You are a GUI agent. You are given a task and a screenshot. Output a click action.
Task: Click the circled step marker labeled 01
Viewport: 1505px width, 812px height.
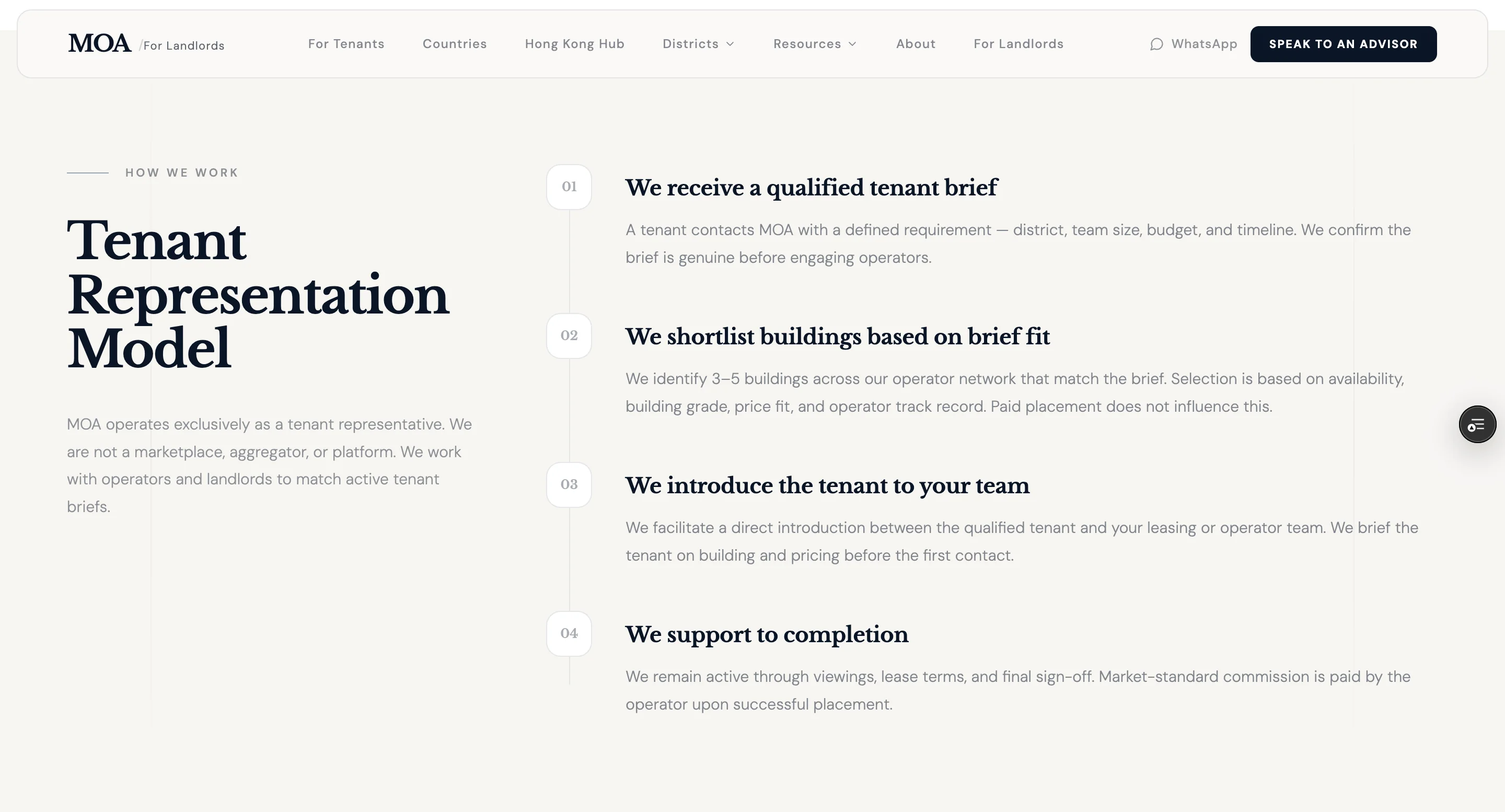click(x=569, y=187)
